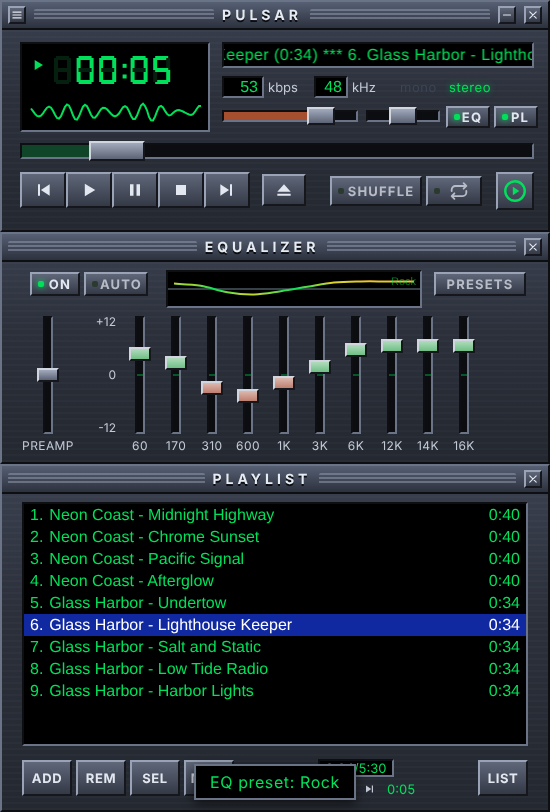Click the Eject button to open a file
This screenshot has height=812, width=550.
284,191
